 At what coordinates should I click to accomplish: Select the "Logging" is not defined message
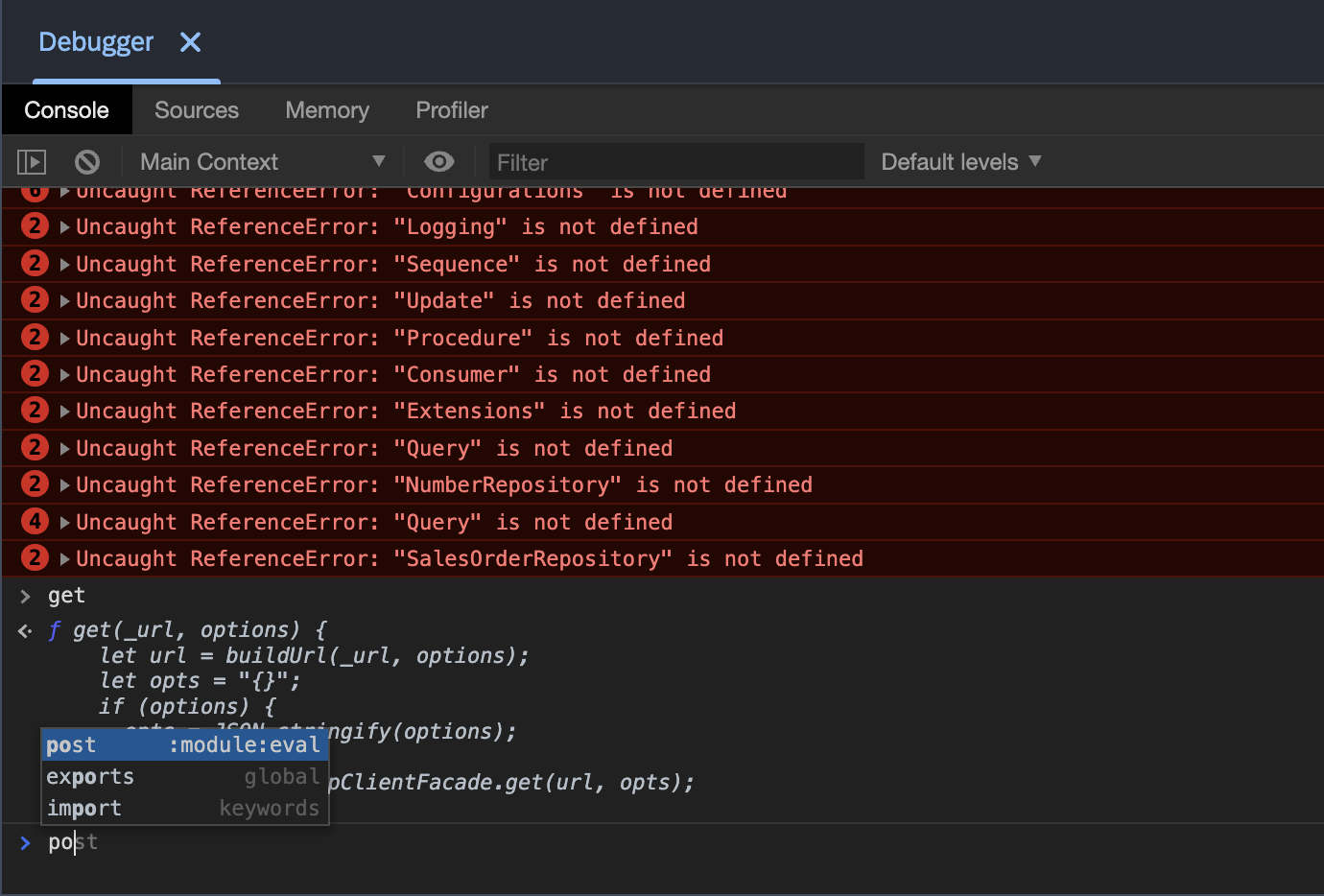387,227
